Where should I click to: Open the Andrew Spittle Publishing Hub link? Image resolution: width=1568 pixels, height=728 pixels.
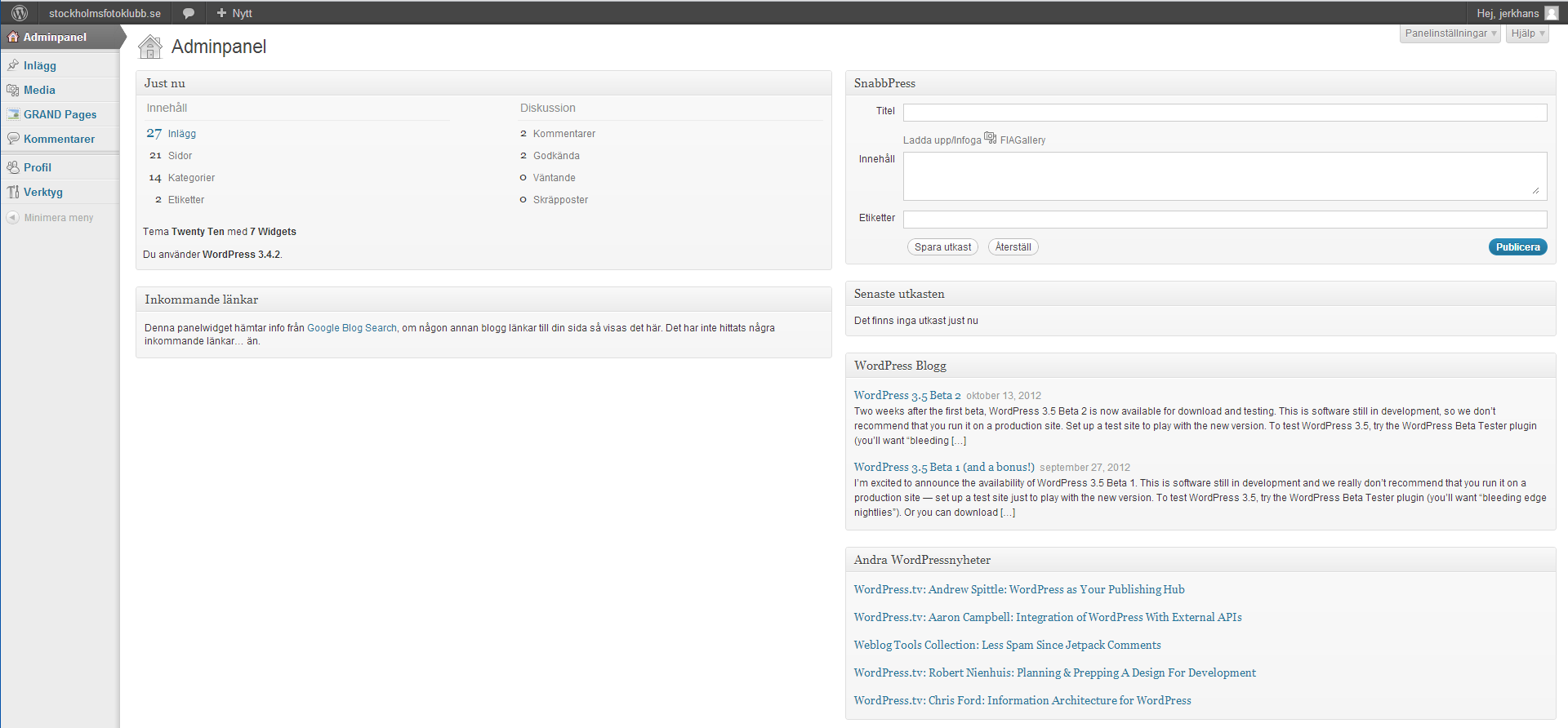coord(1019,589)
